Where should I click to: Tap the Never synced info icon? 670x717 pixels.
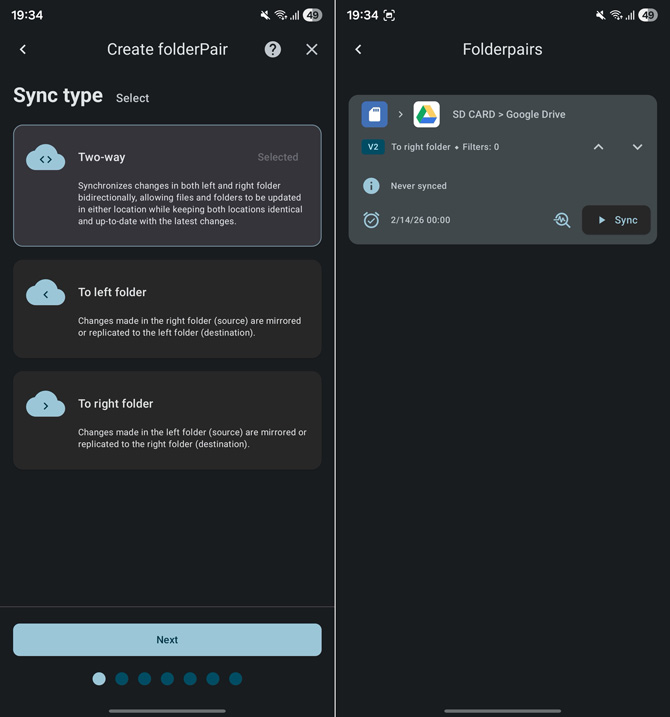click(x=371, y=186)
